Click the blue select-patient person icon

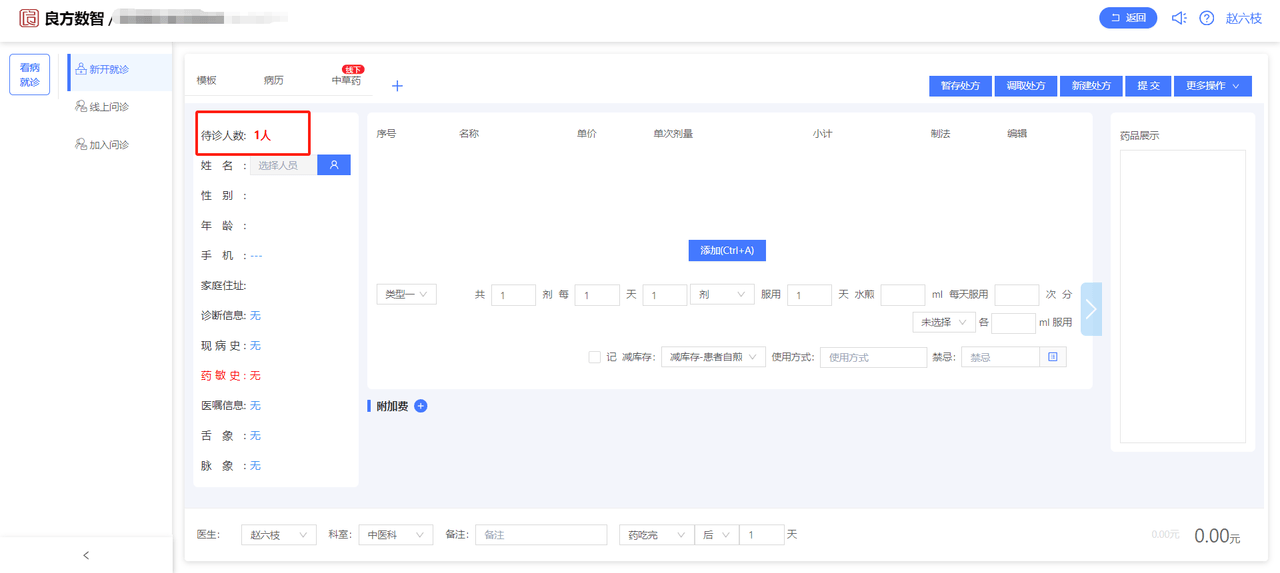pyautogui.click(x=334, y=165)
